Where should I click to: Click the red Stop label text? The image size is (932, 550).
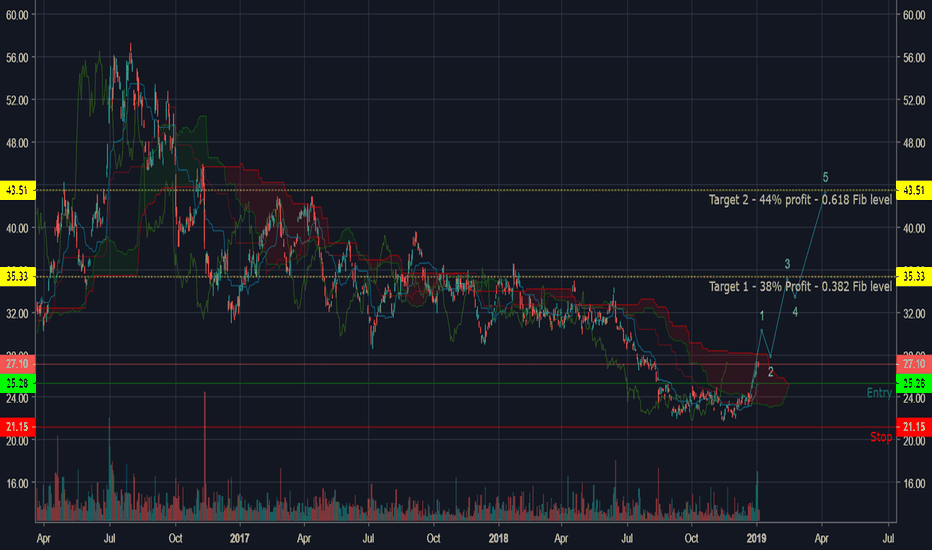881,437
